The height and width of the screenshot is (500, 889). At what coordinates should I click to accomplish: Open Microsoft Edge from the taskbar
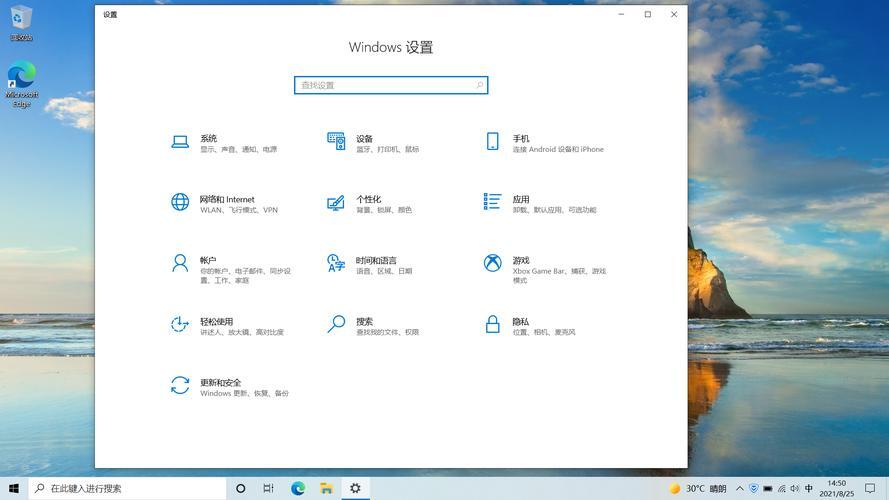[298, 488]
